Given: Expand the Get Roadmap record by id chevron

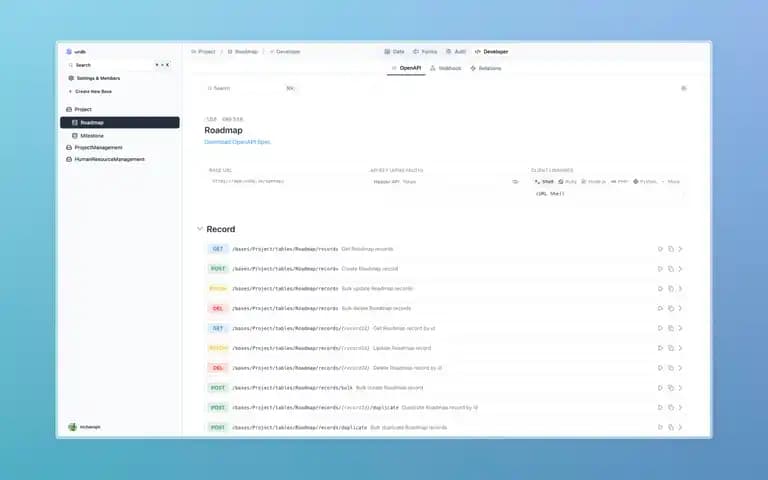Looking at the screenshot, I should (680, 328).
